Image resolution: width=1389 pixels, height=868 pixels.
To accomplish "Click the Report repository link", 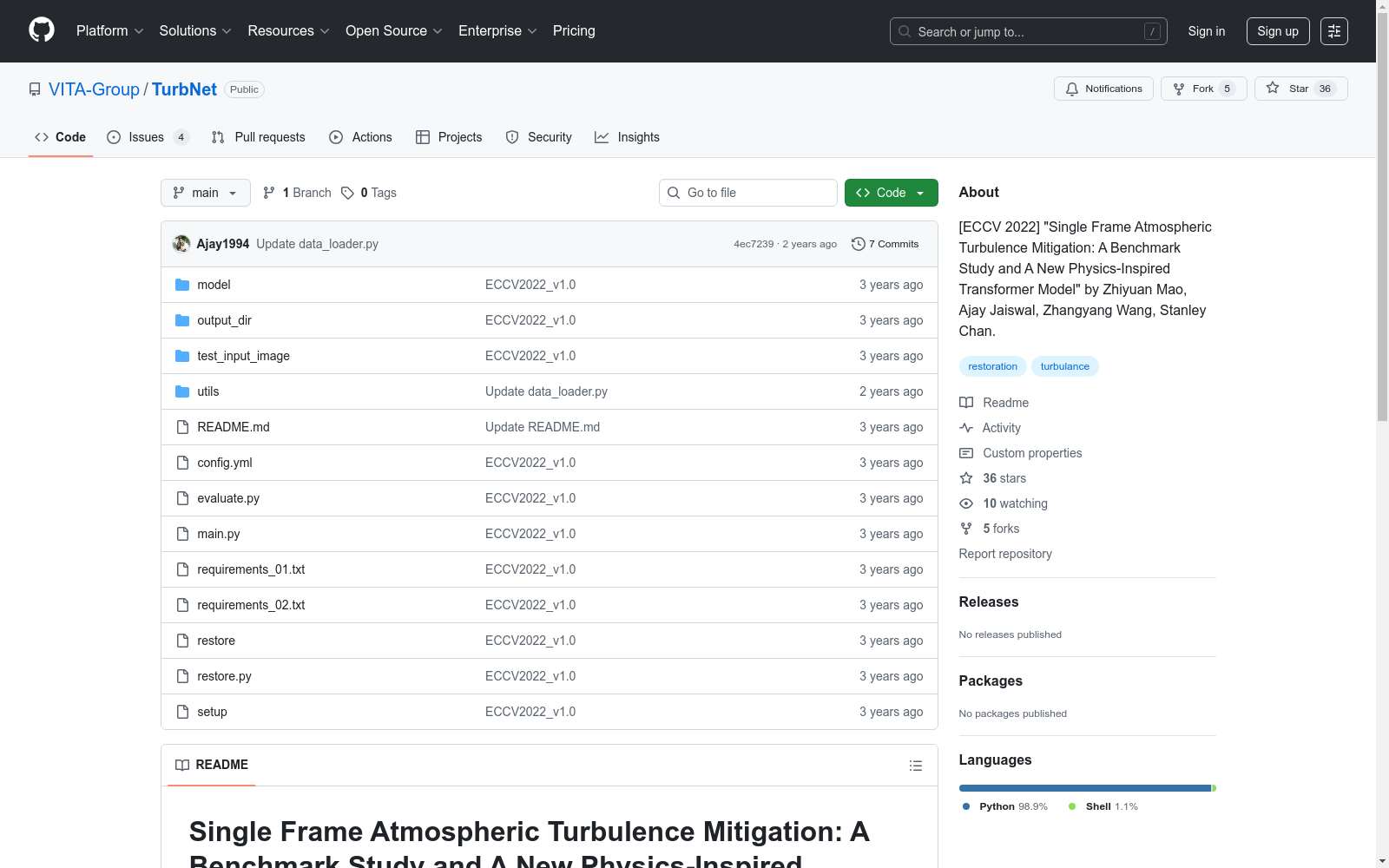I will 1005,554.
